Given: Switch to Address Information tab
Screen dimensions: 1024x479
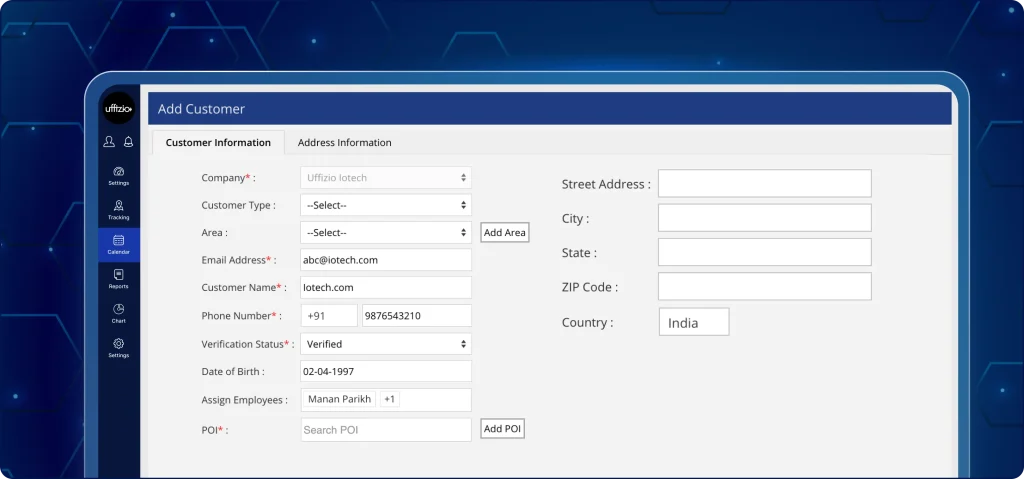Looking at the screenshot, I should (x=344, y=143).
